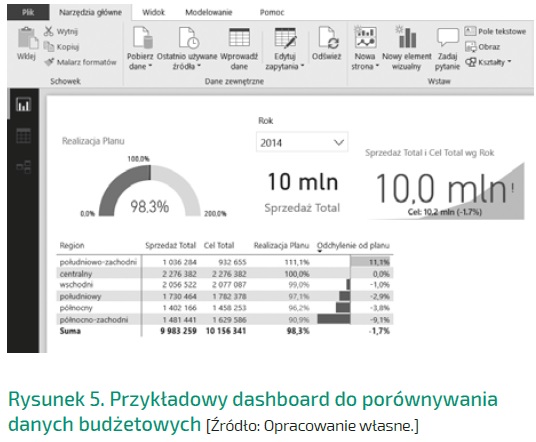536x442 pixels.
Task: Activate Malarz formatów format painter
Action: click(x=80, y=62)
